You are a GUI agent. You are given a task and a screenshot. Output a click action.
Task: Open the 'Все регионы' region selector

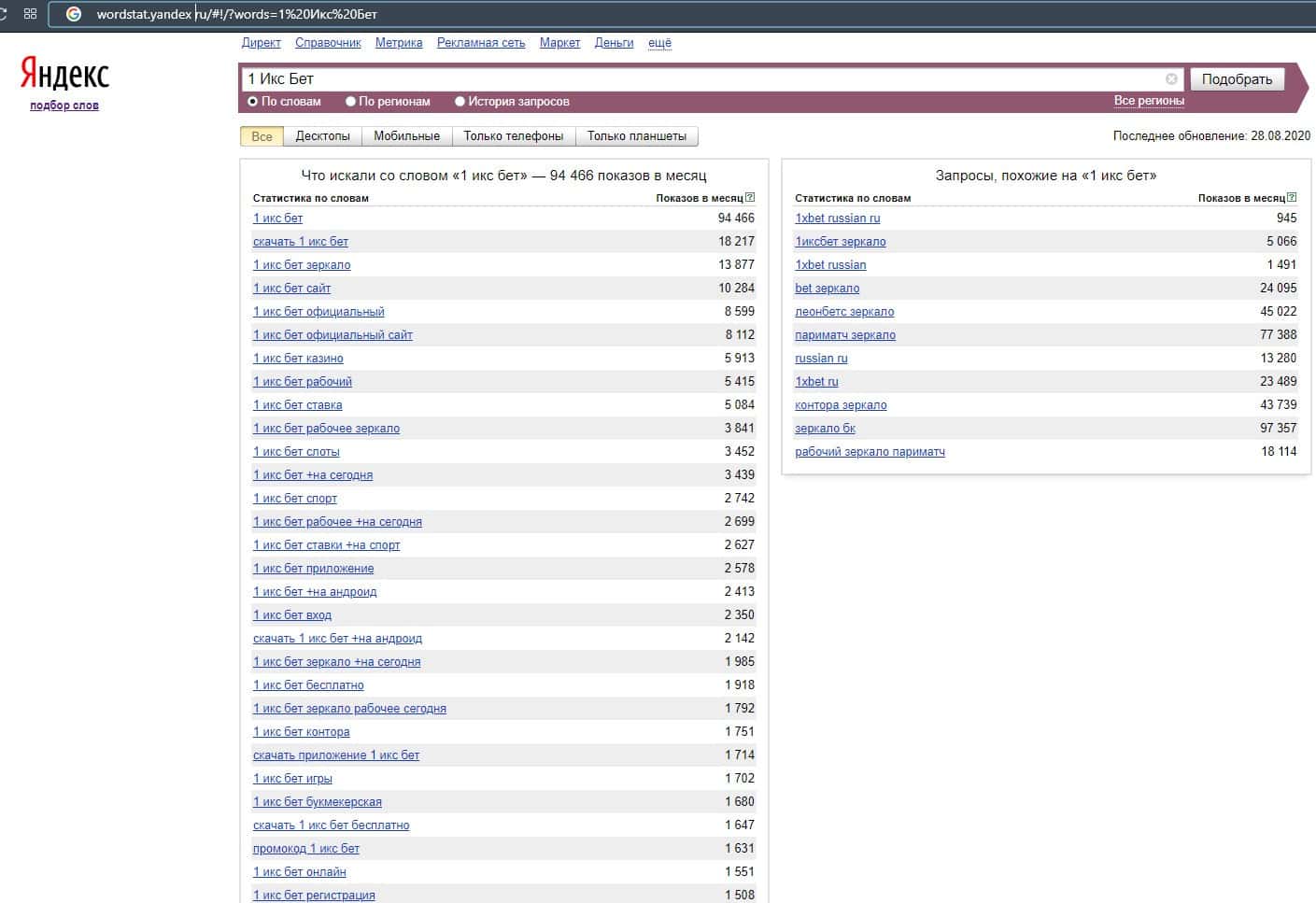click(1149, 101)
